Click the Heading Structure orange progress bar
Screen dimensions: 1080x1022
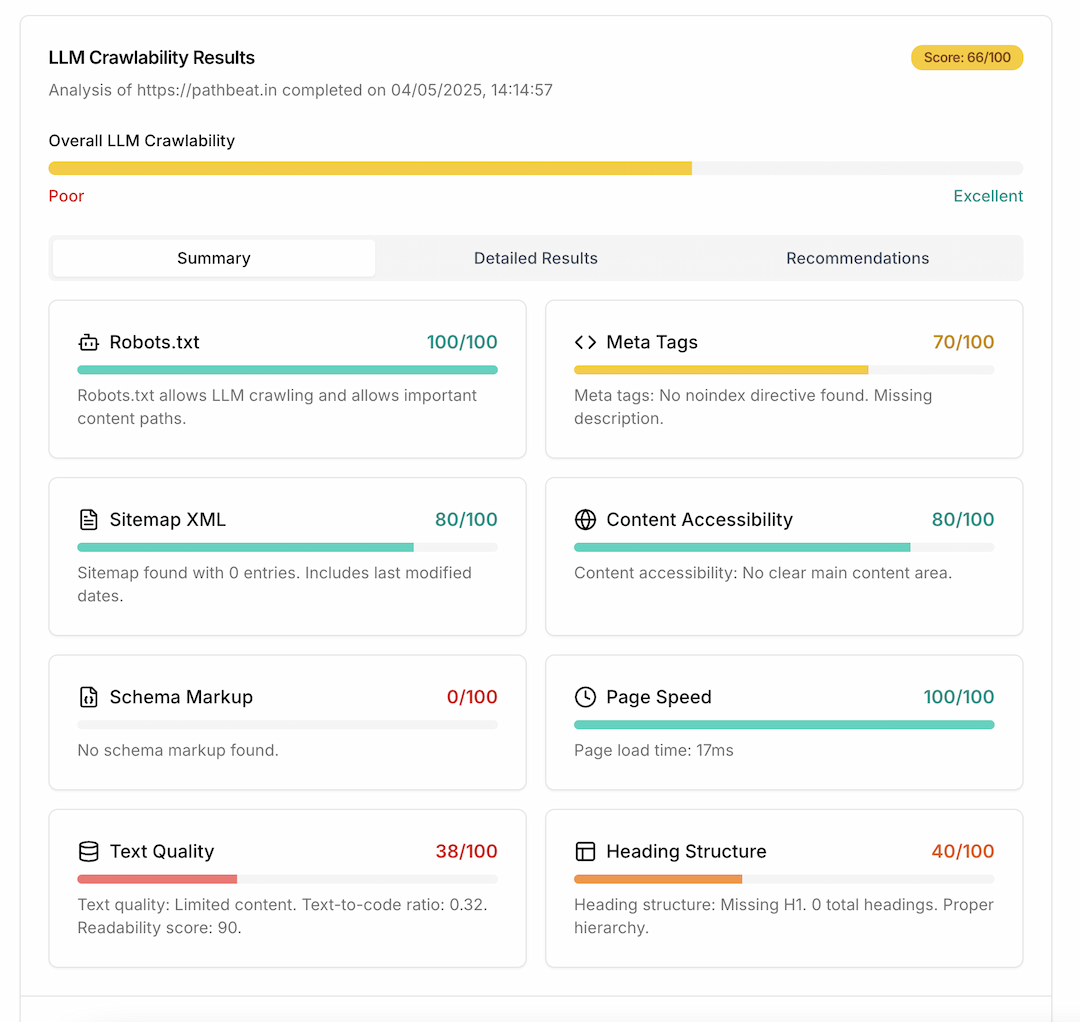(658, 879)
